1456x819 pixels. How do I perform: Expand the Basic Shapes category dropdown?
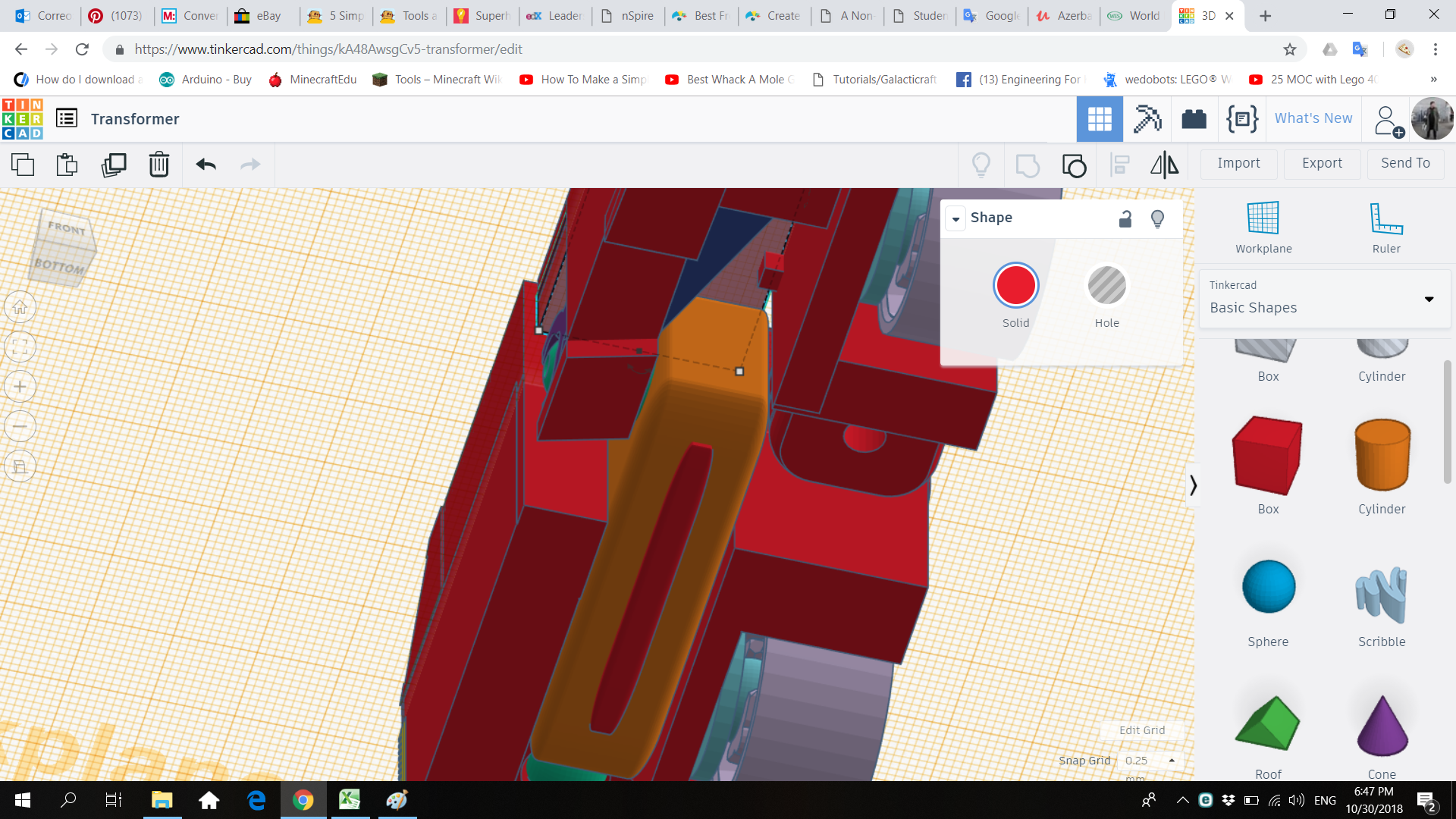coord(1429,300)
